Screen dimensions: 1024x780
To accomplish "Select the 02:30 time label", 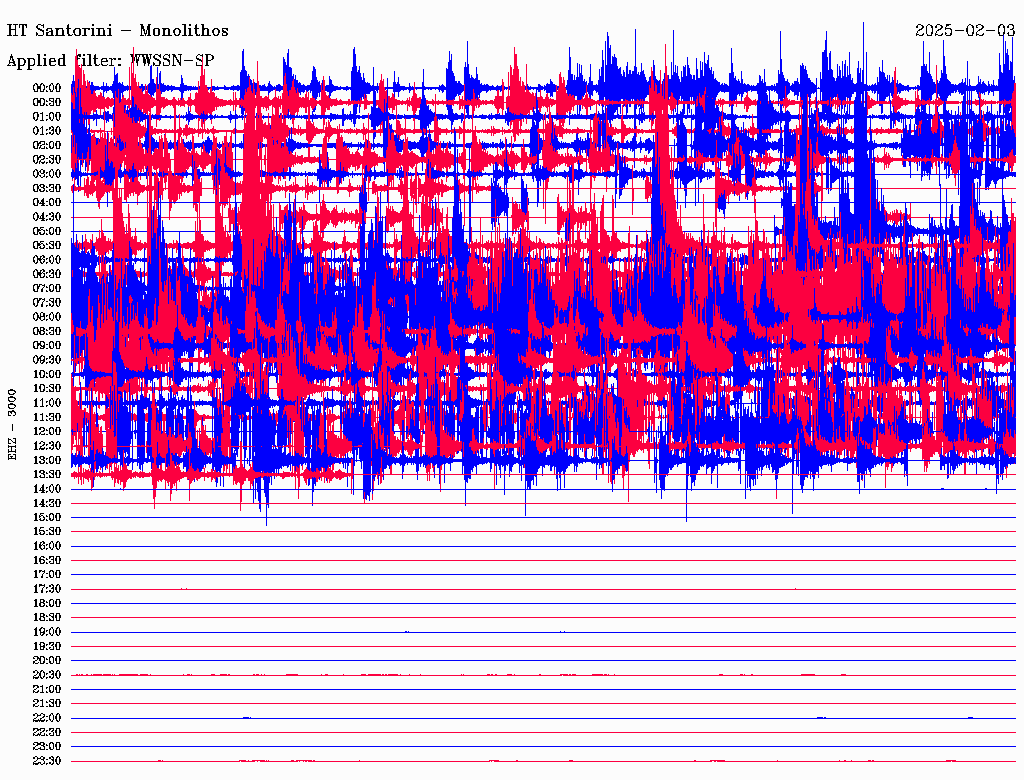I will point(47,160).
